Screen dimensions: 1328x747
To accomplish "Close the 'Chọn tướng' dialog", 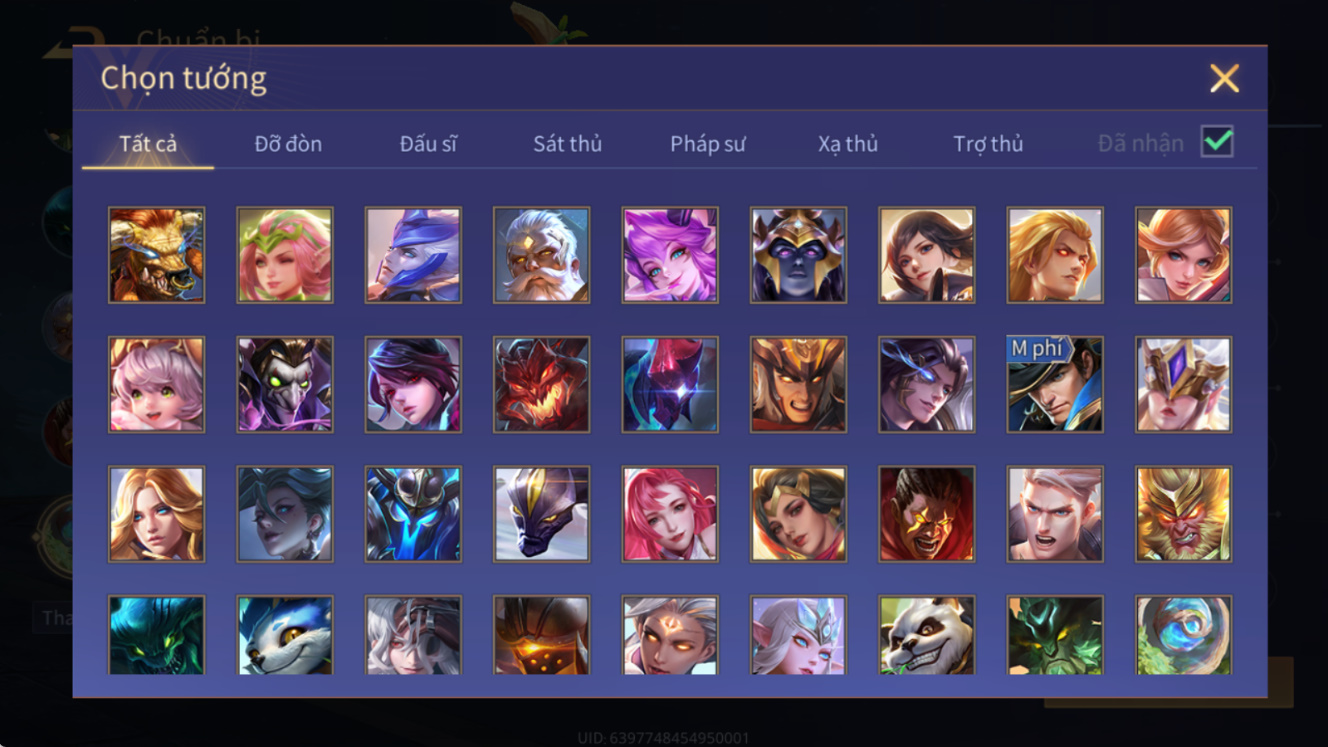I will pyautogui.click(x=1224, y=78).
